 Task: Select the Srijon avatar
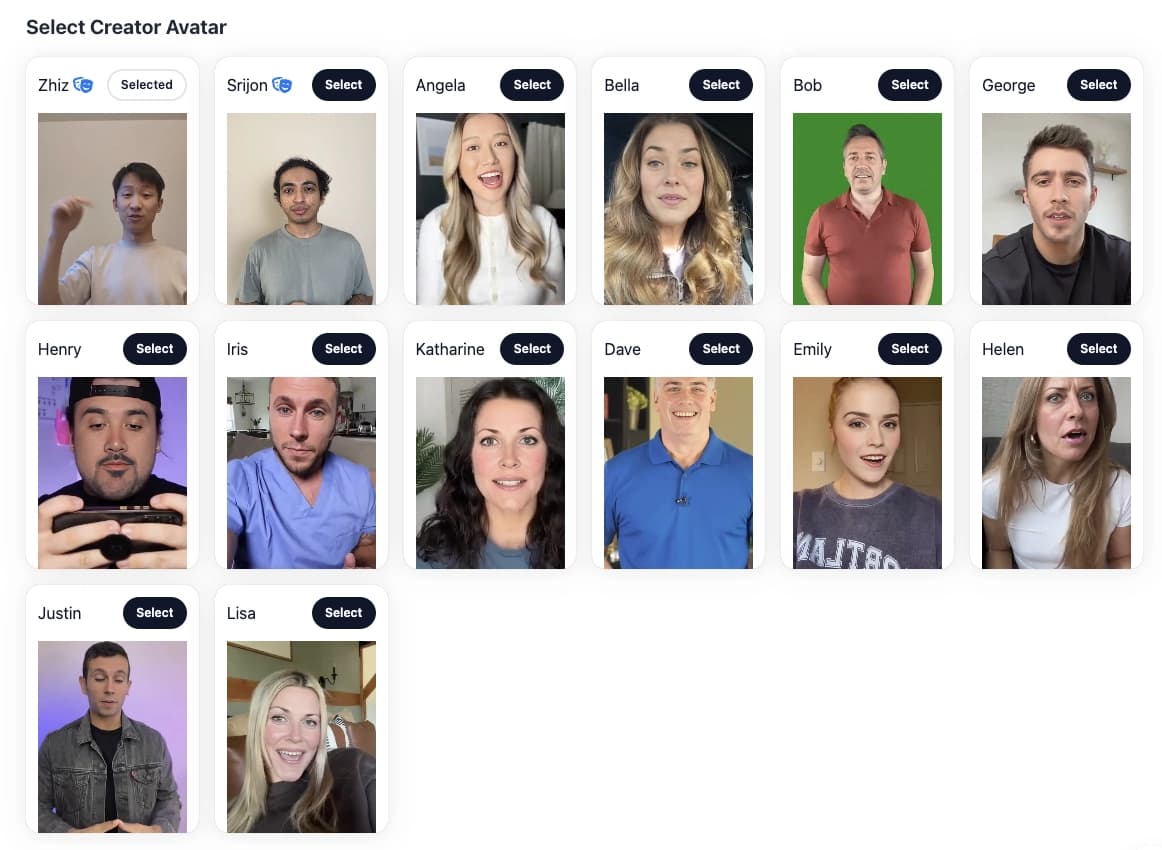pos(343,84)
